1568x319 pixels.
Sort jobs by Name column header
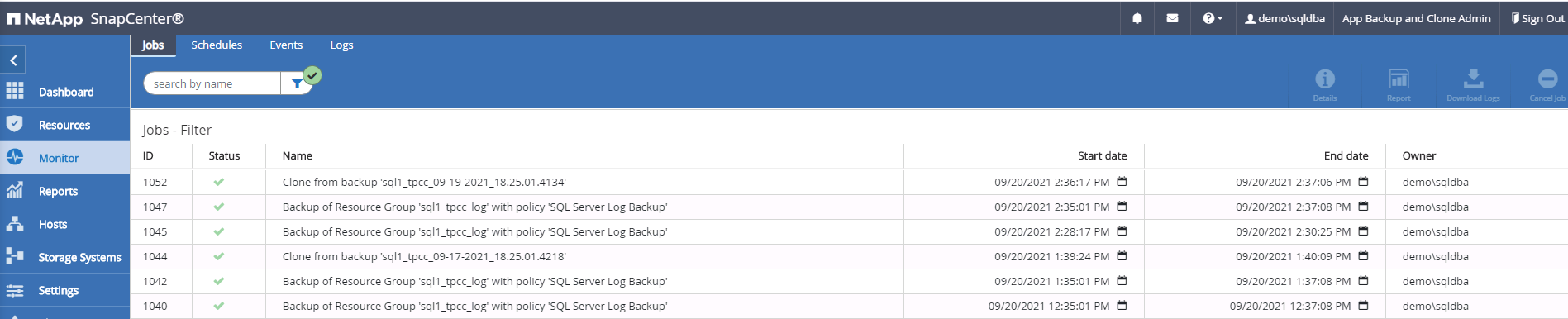tap(298, 155)
